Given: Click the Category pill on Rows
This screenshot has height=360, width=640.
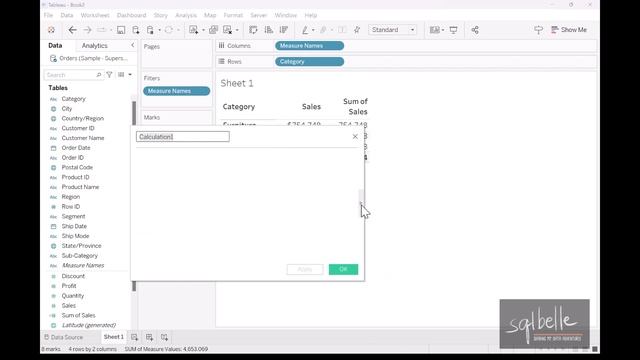Looking at the screenshot, I should [309, 62].
